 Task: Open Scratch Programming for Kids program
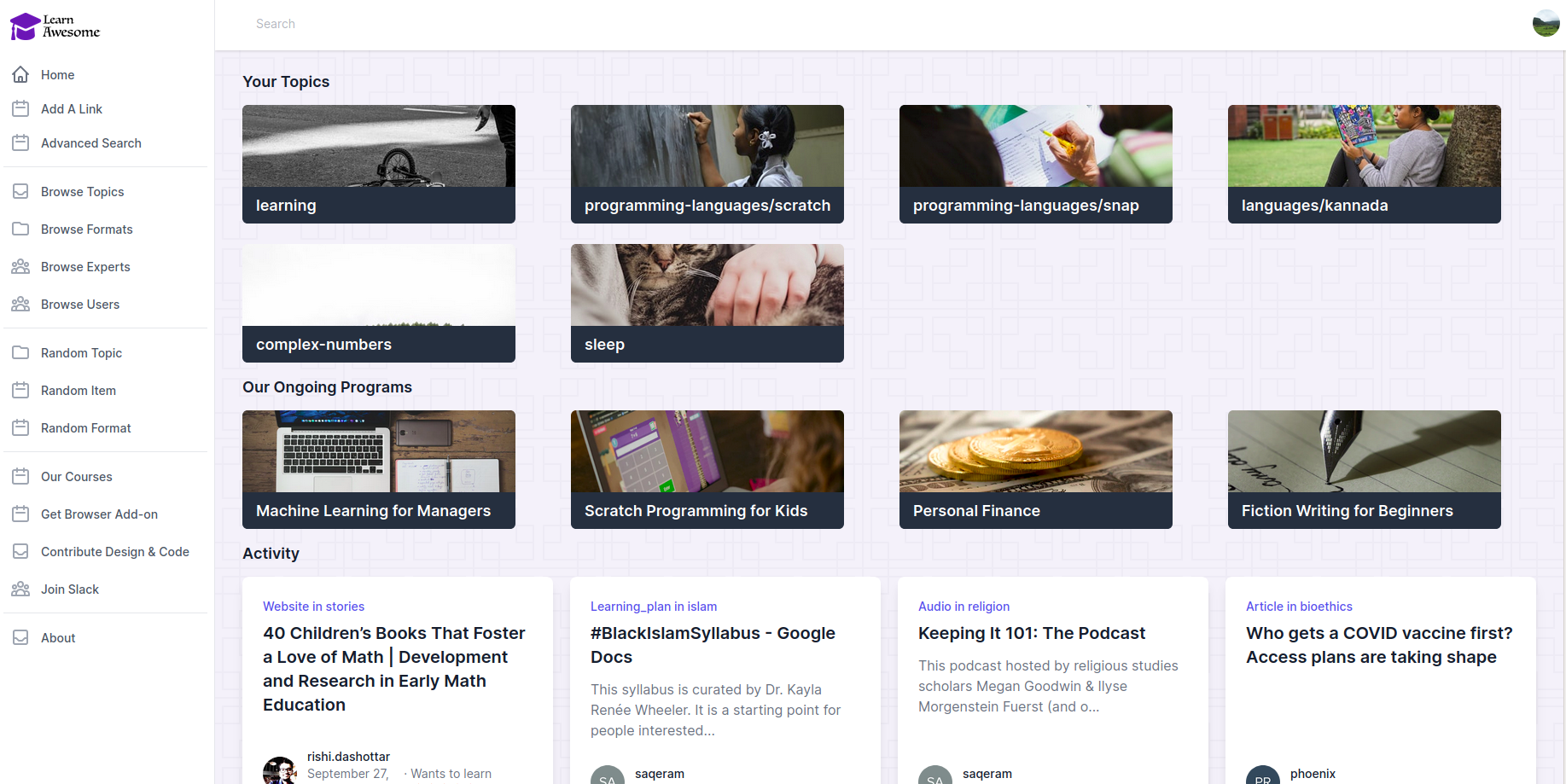(x=707, y=469)
